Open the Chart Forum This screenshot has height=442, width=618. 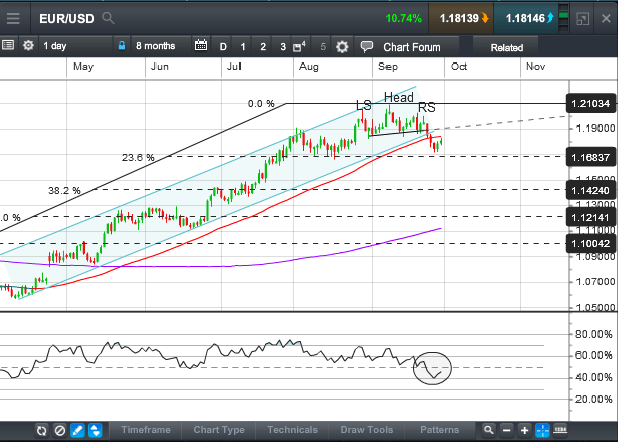click(x=411, y=47)
